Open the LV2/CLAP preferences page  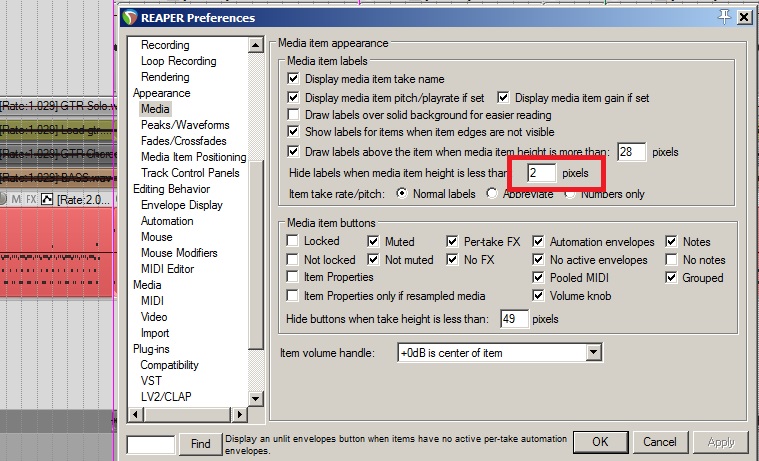[166, 397]
